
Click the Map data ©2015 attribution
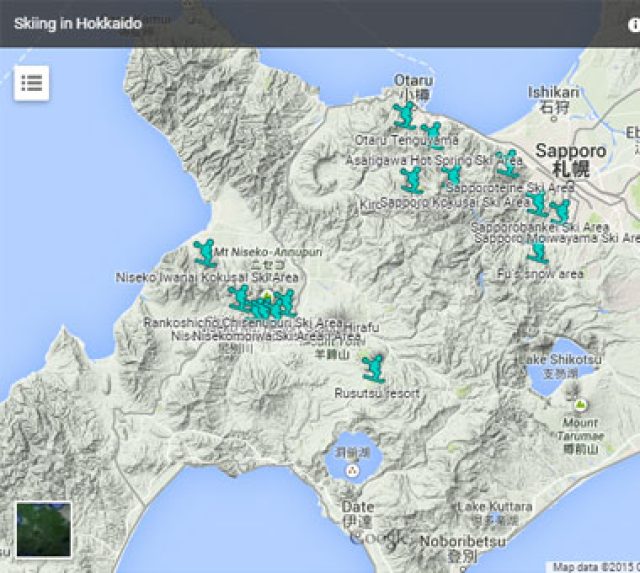click(x=596, y=567)
